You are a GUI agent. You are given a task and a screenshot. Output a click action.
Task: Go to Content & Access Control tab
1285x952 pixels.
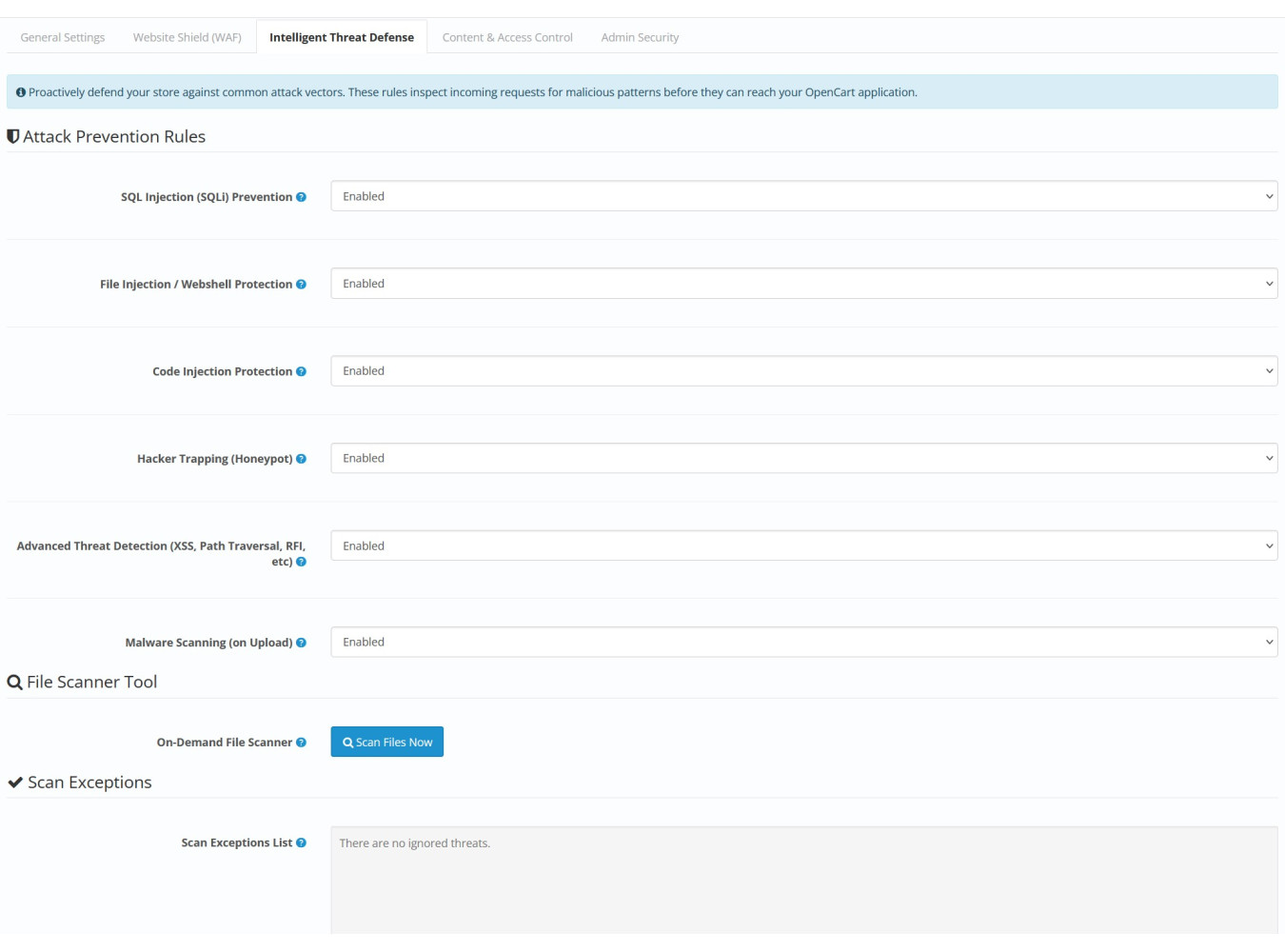point(507,37)
